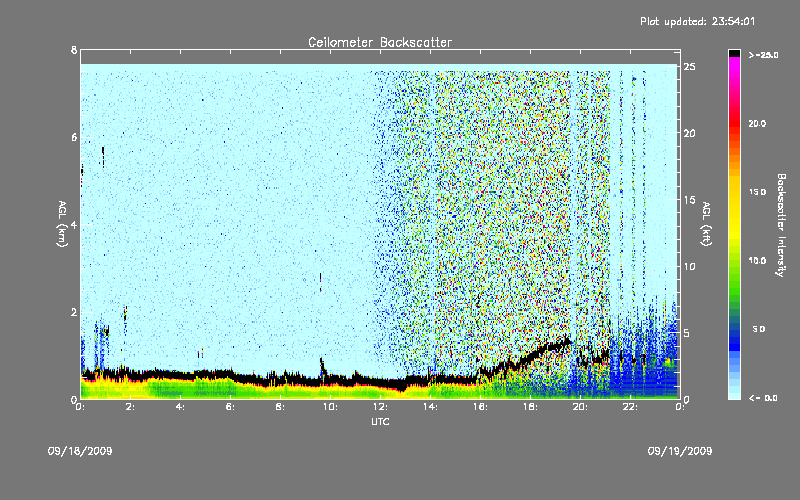Image resolution: width=800 pixels, height=500 pixels.
Task: Click the yellow 15.0 level on colorbar
Action: (734, 192)
